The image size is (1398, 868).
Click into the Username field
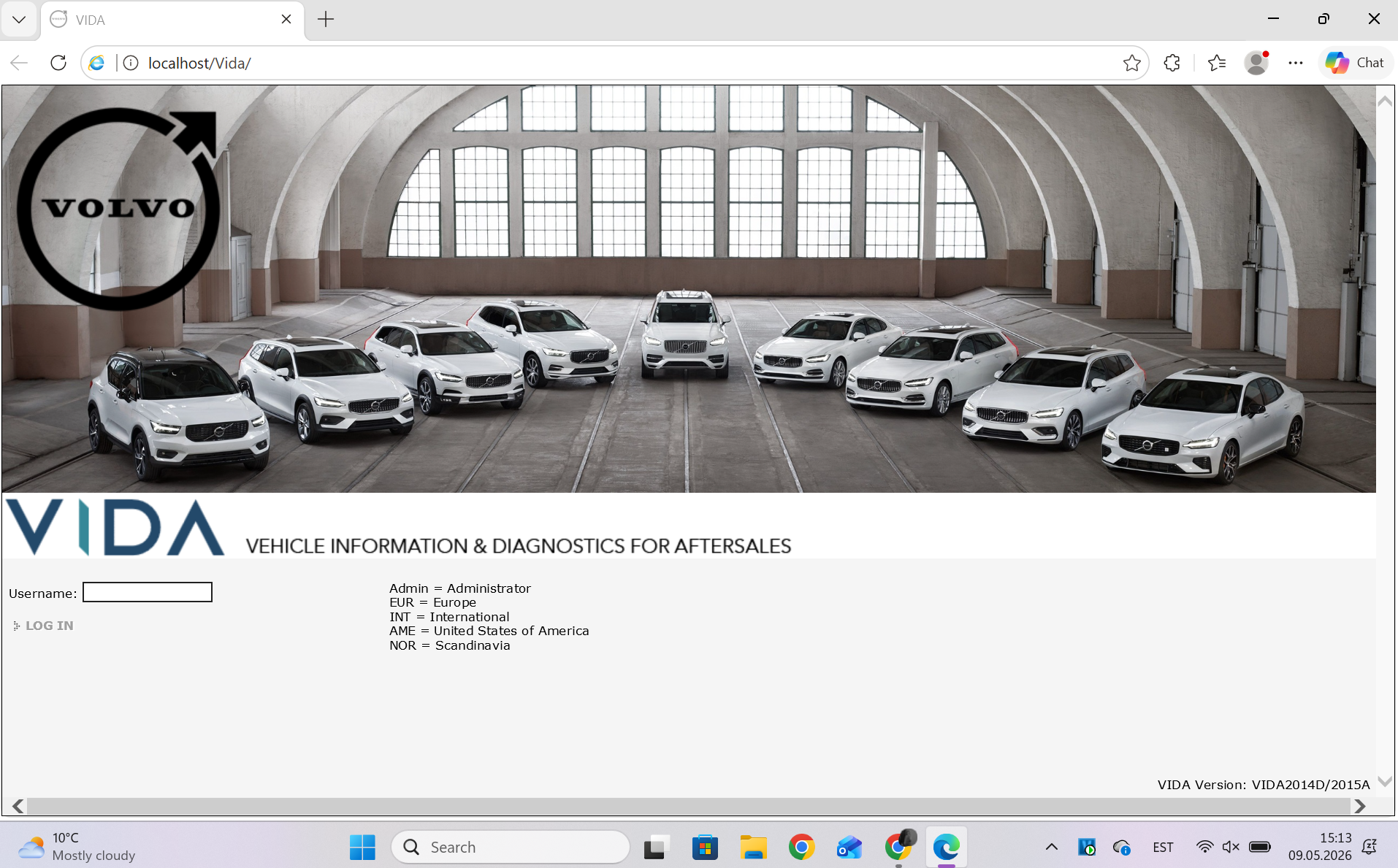tap(148, 592)
